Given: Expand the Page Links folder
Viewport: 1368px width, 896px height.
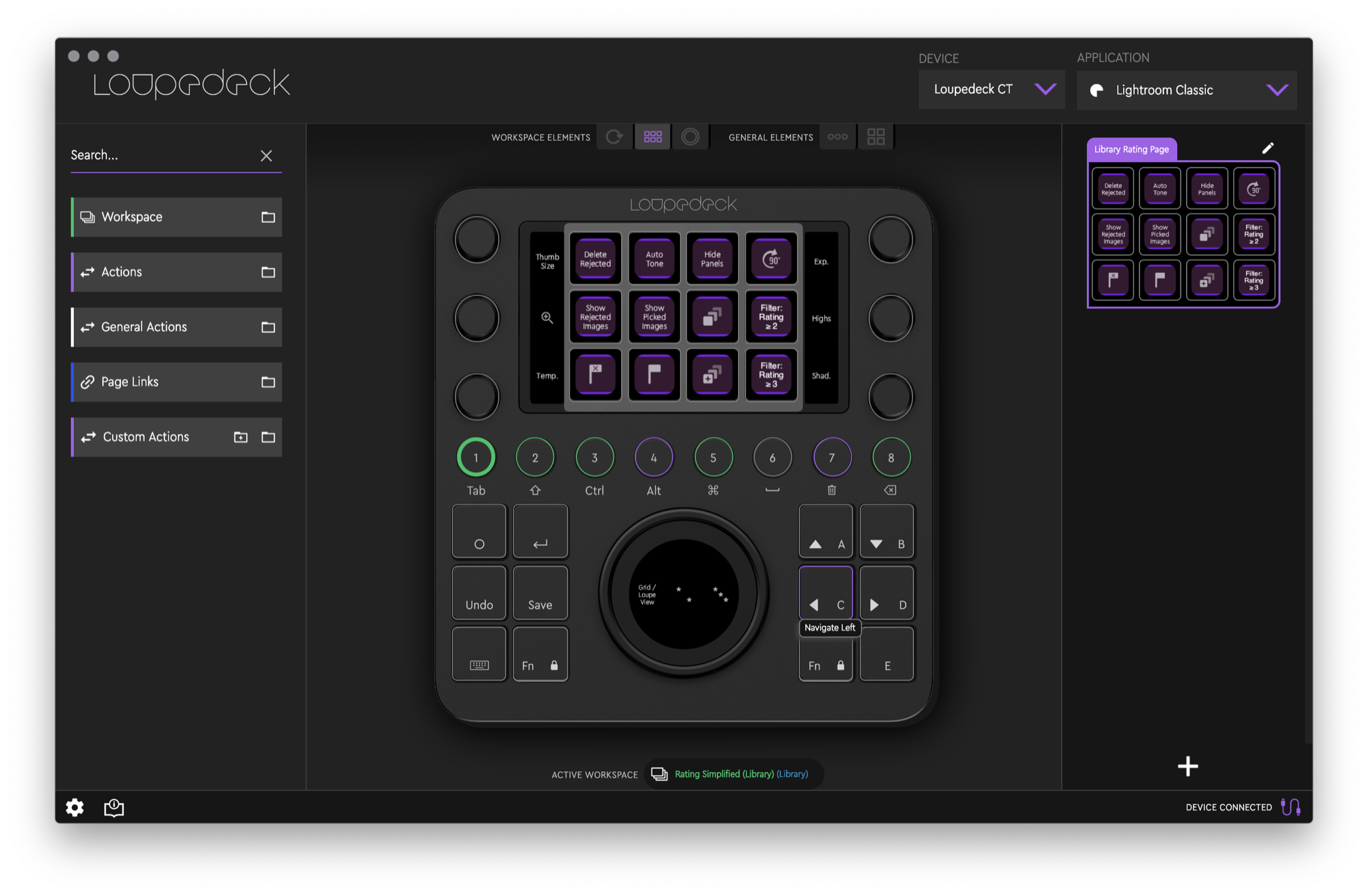Looking at the screenshot, I should click(x=268, y=382).
